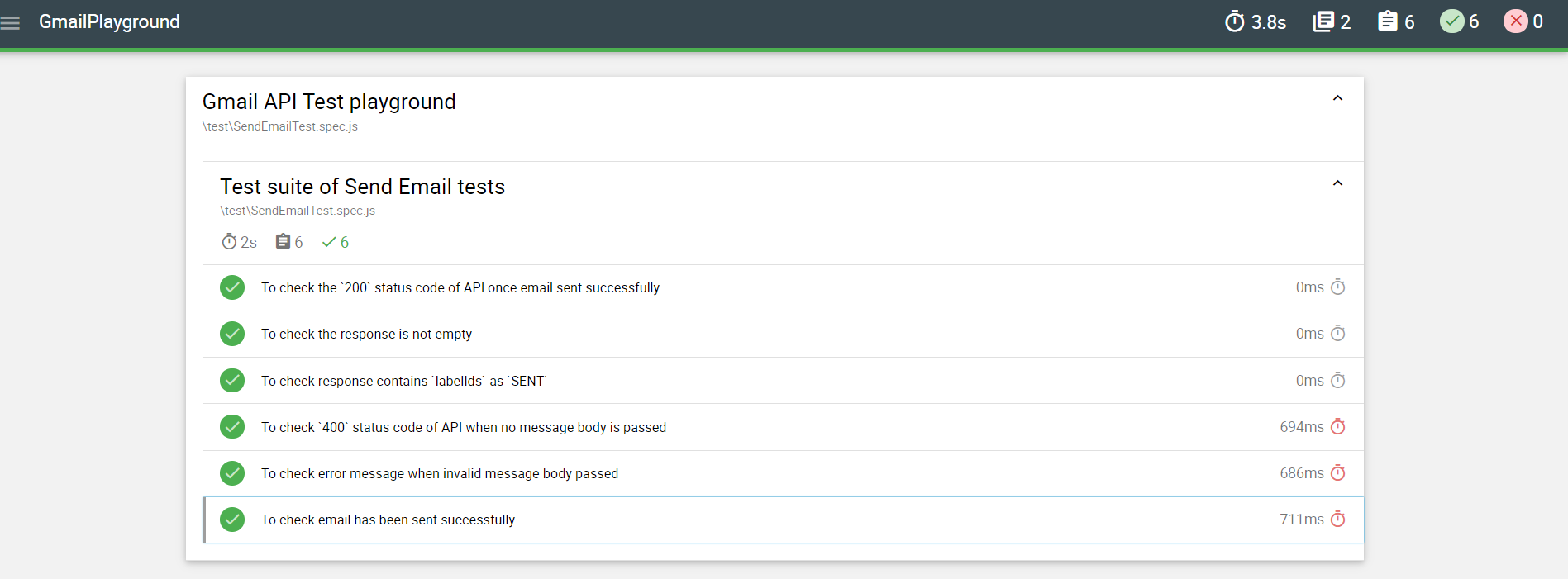Click green check of '200' status code test
Screen dimensions: 1568x579
click(x=232, y=287)
